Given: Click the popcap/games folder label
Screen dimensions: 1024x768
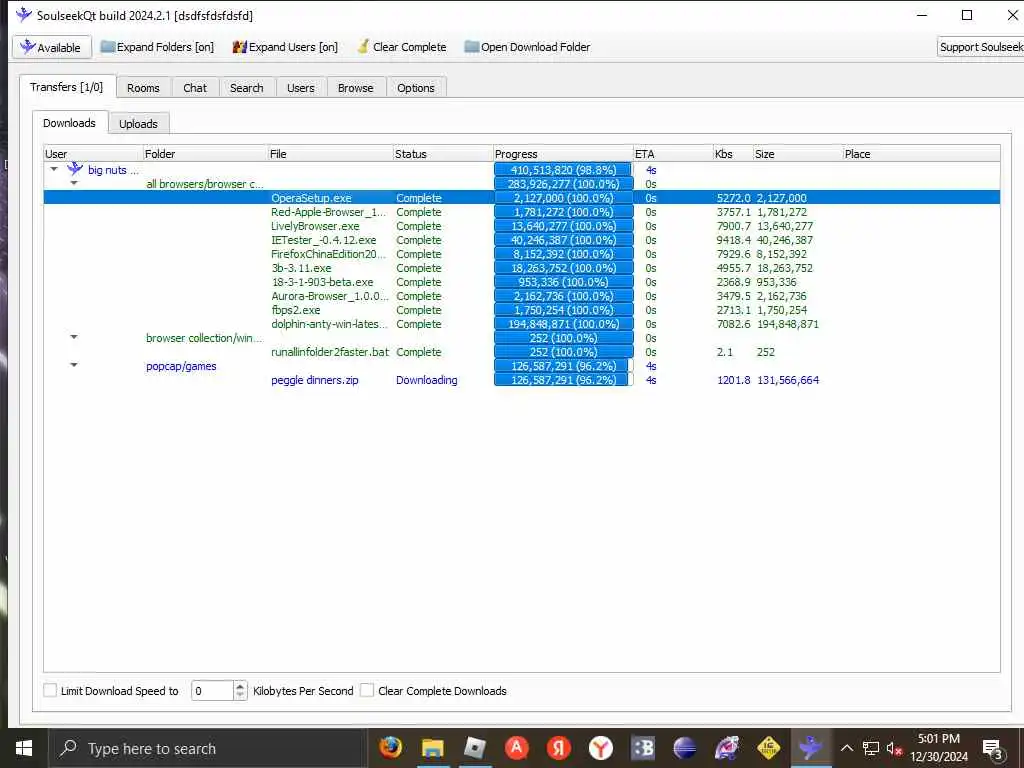Looking at the screenshot, I should (x=181, y=366).
